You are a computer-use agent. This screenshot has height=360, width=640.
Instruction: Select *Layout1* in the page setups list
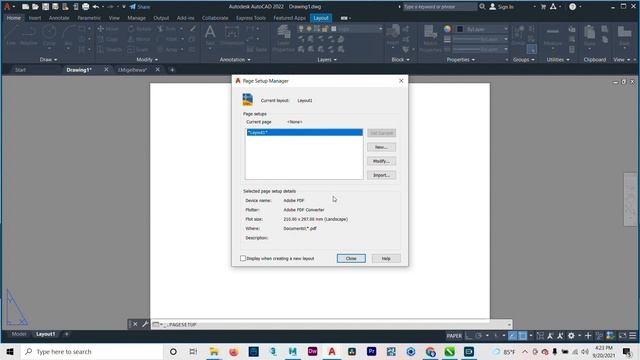point(304,132)
